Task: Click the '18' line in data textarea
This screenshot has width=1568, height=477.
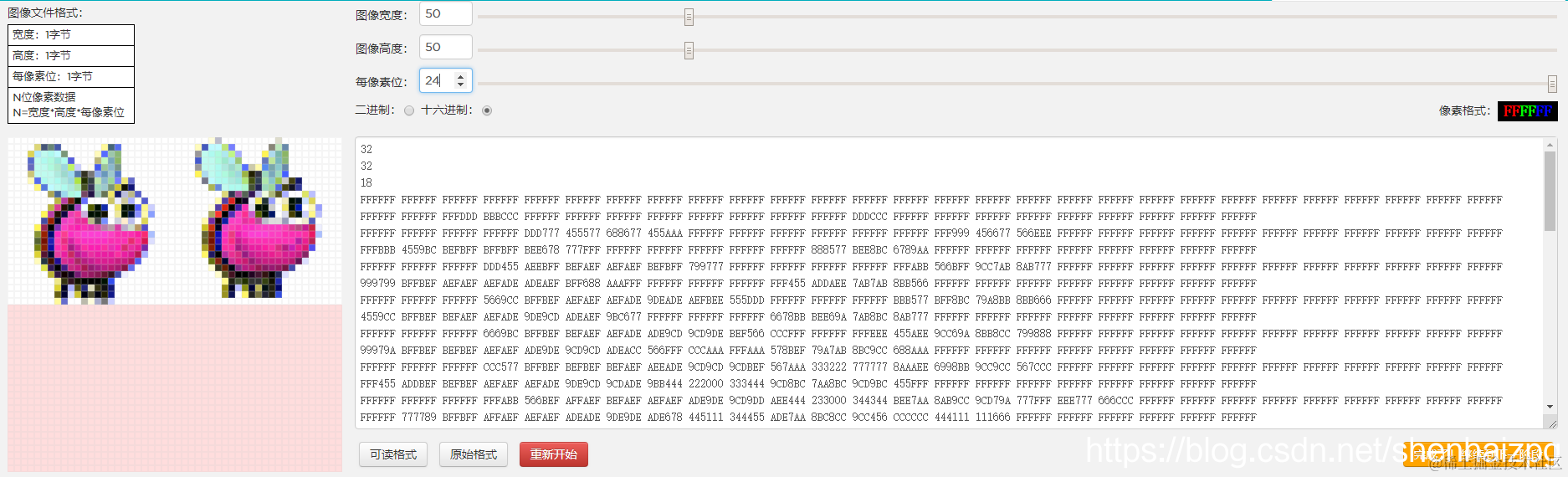Action: point(366,183)
